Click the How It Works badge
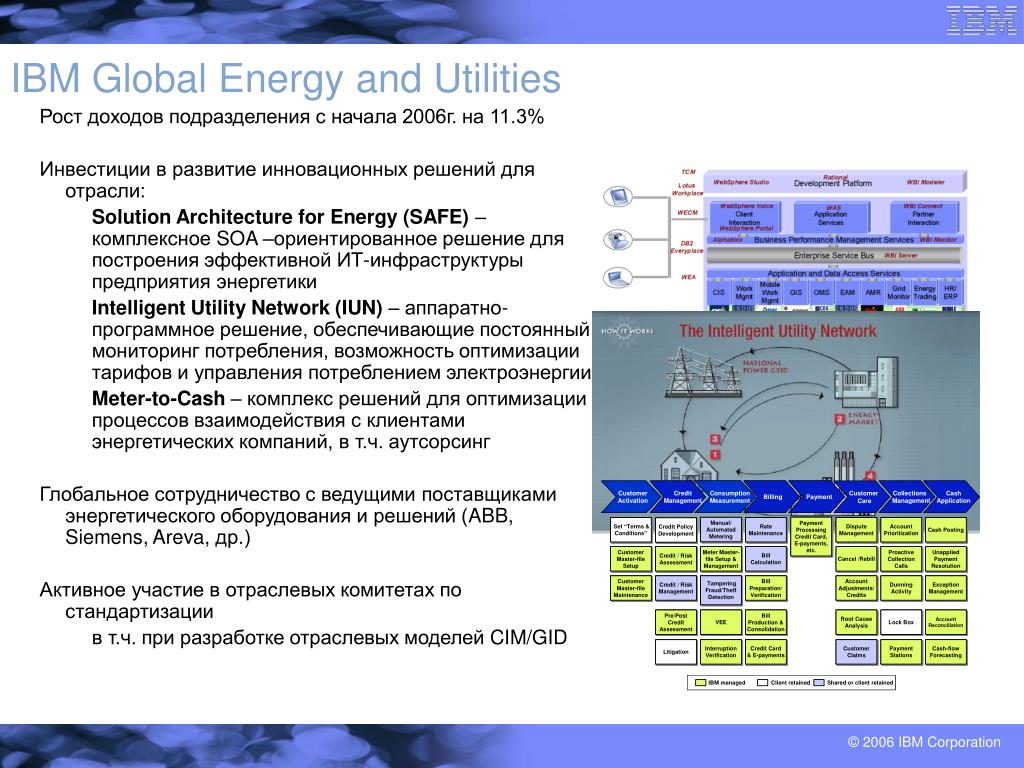Screen dimensions: 1024x768 click(626, 330)
